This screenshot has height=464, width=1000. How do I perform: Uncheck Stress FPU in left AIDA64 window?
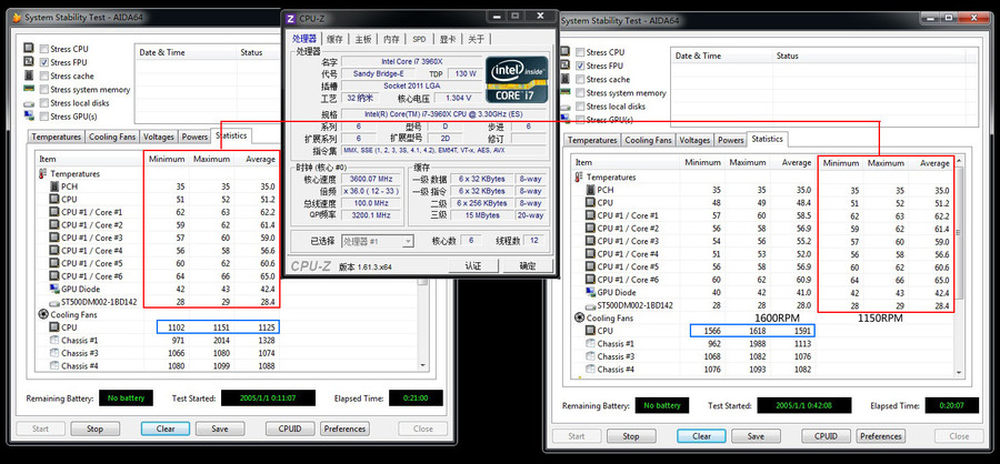(44, 62)
